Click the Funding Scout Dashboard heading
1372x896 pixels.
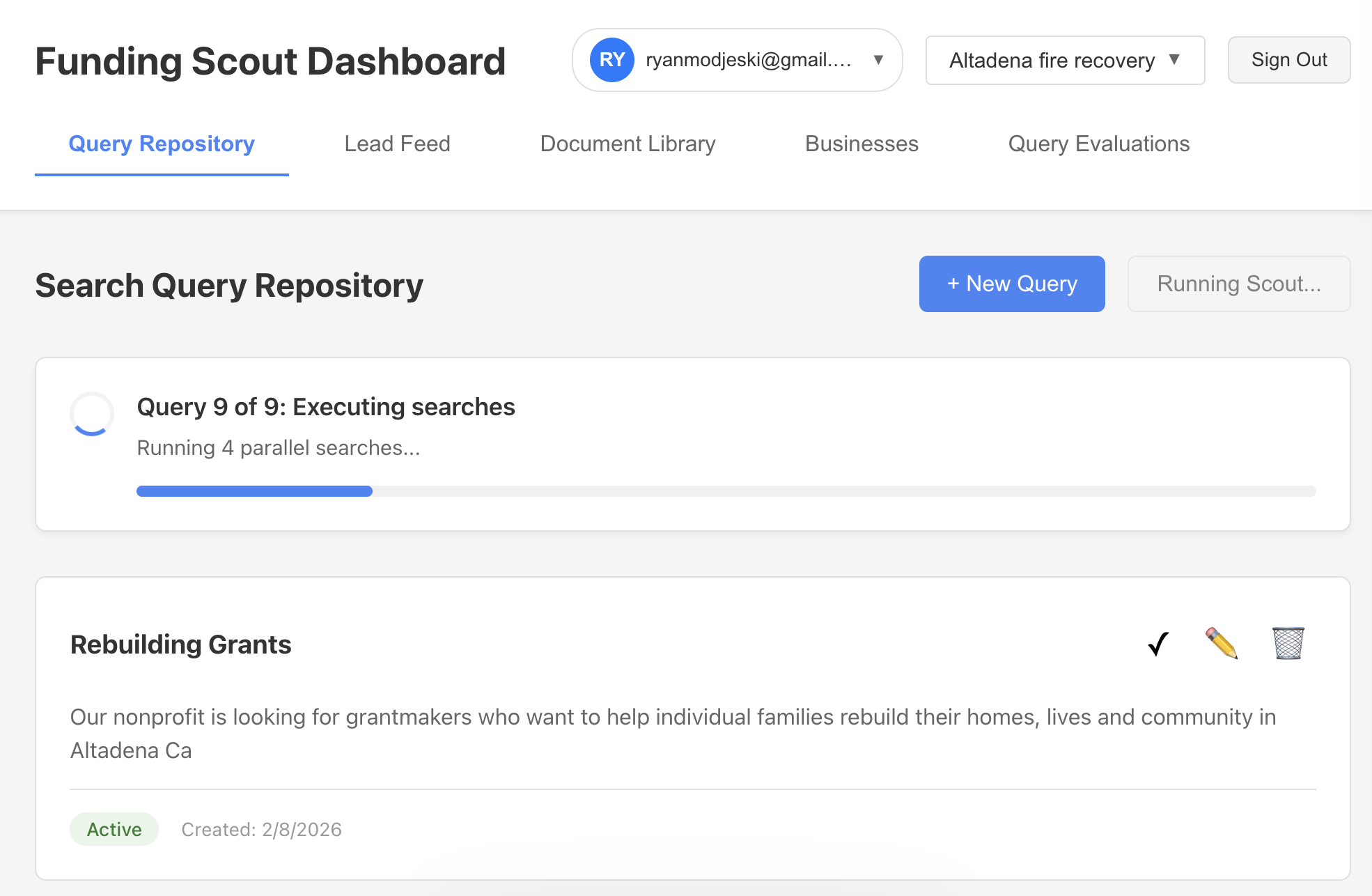tap(270, 61)
